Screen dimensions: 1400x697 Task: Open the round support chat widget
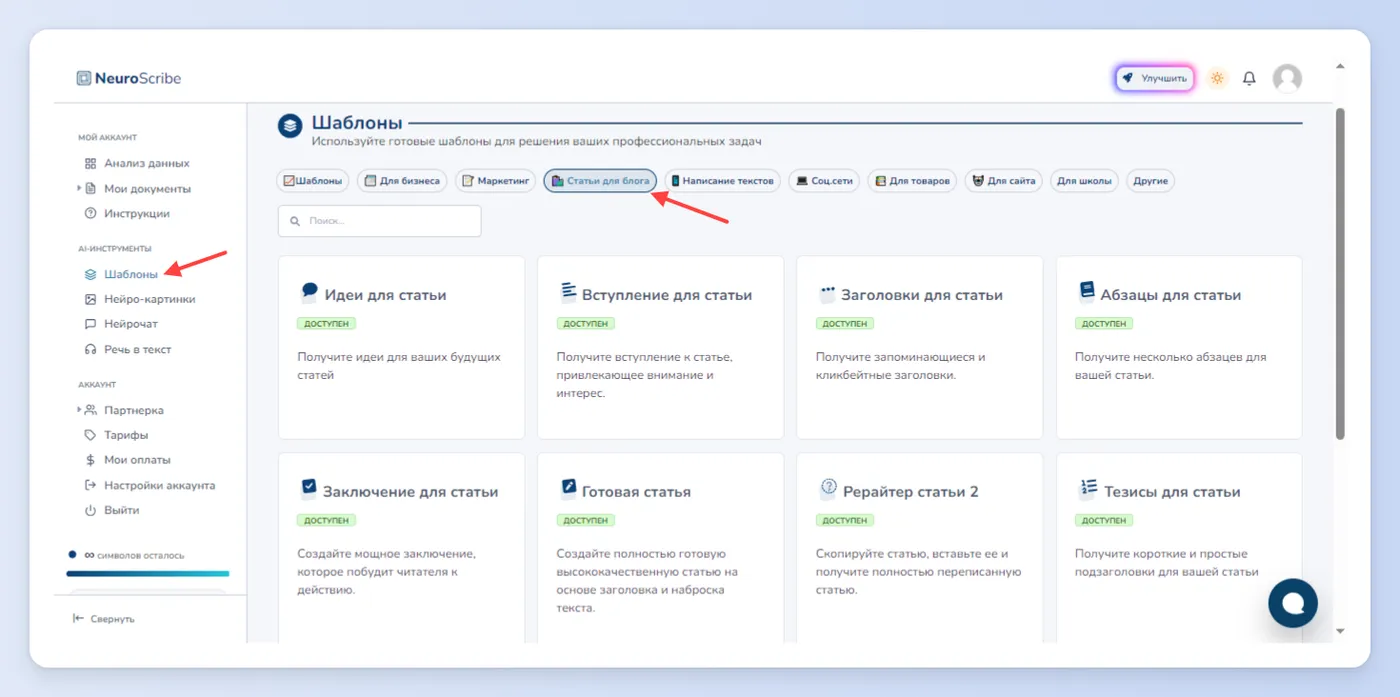tap(1293, 602)
